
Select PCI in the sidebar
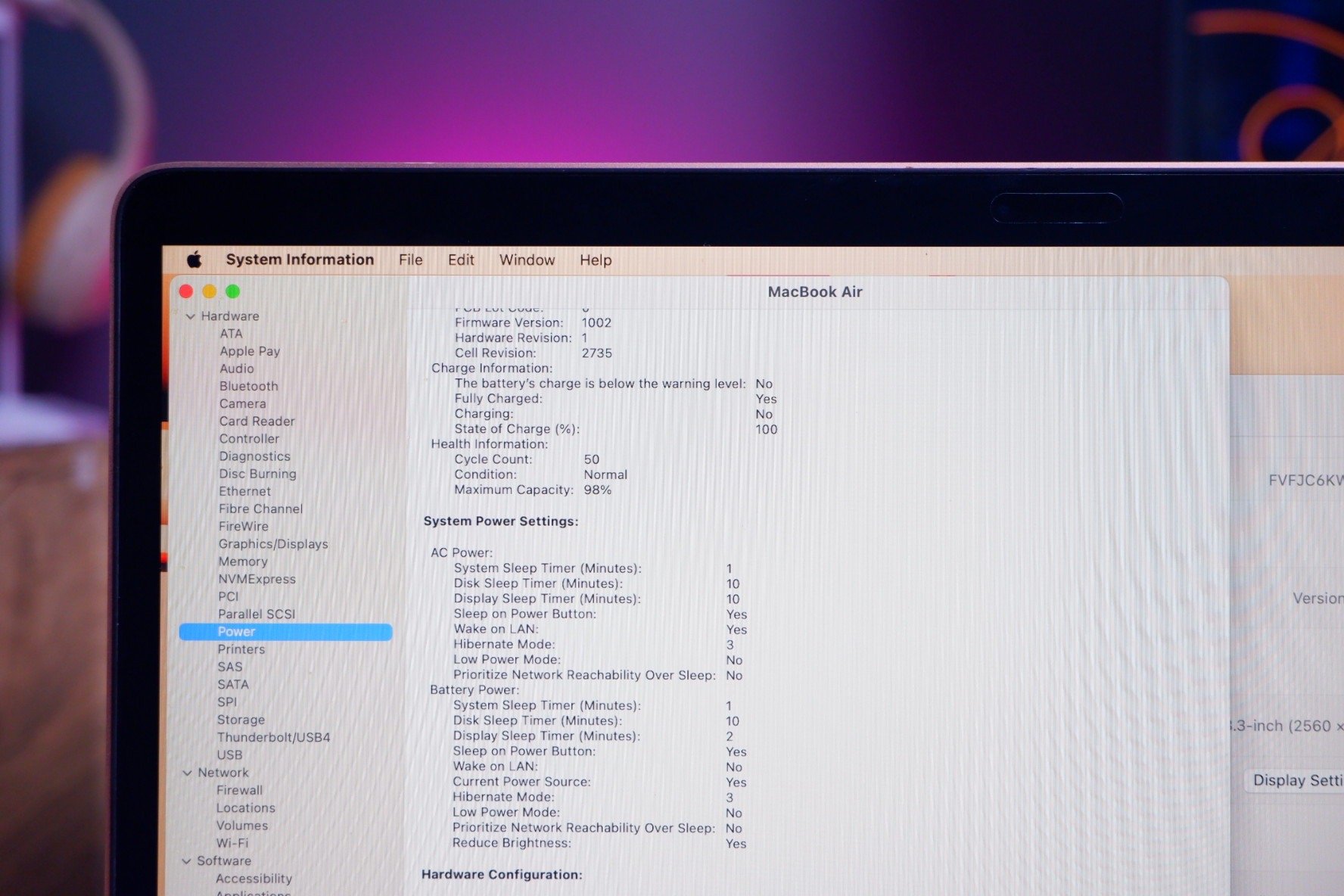pos(229,596)
